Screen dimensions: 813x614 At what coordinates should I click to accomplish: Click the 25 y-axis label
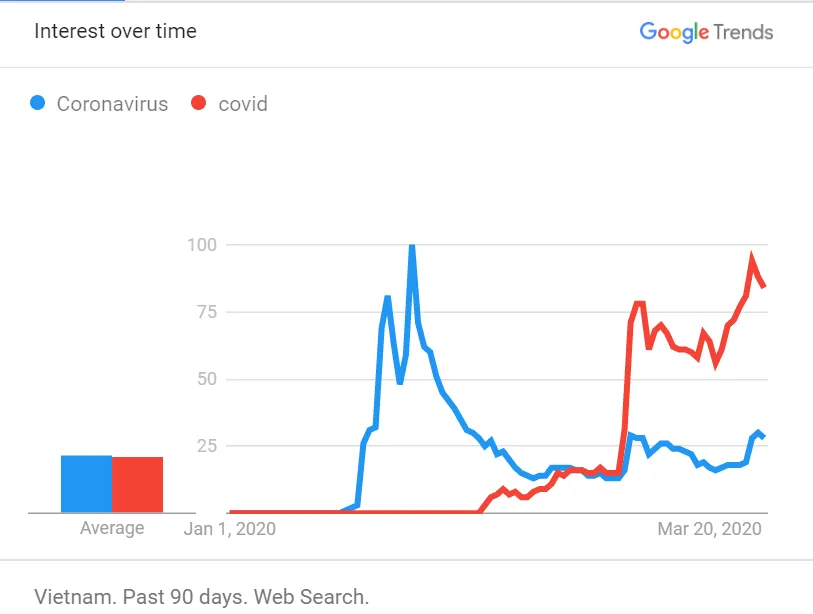tap(206, 445)
